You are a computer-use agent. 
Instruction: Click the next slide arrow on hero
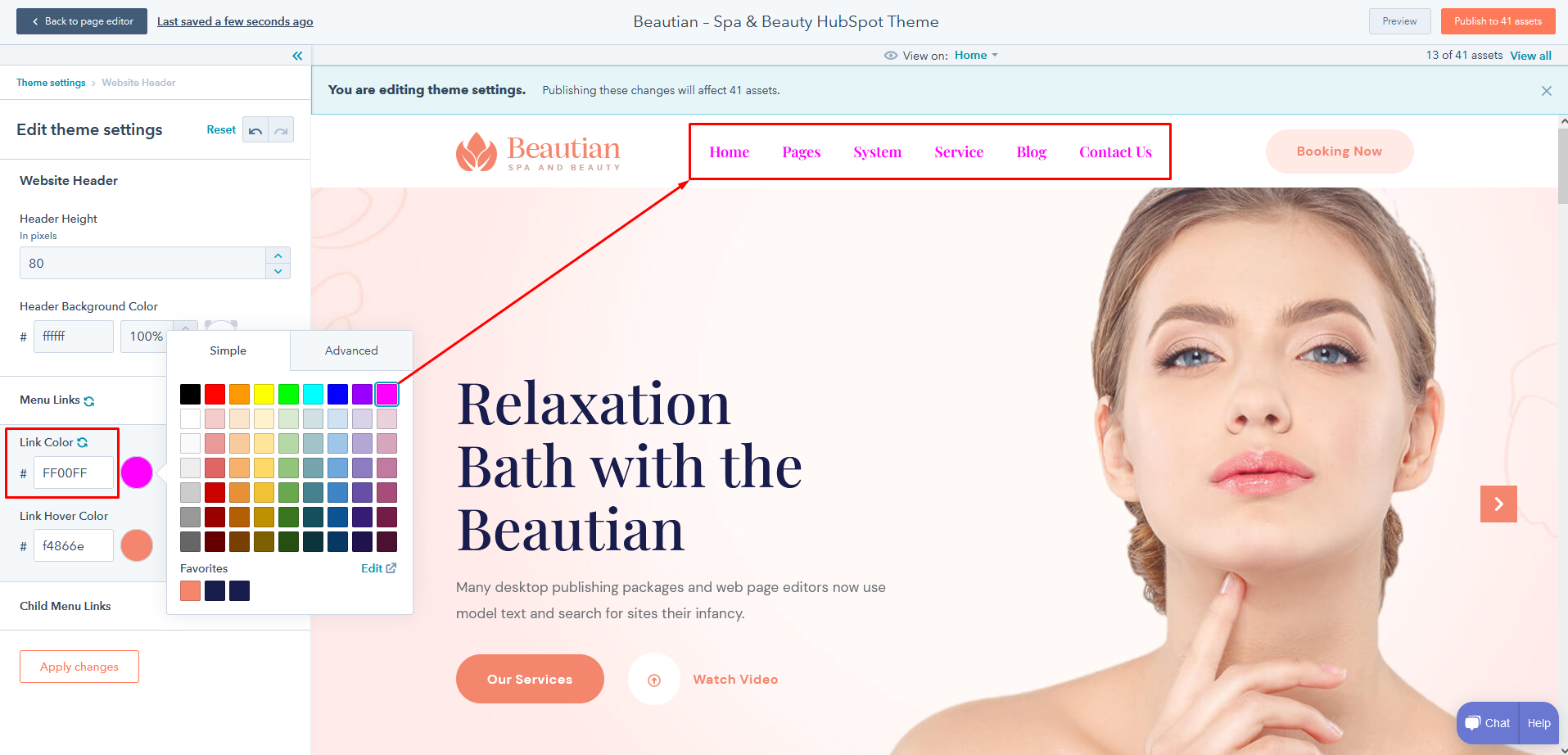(1498, 504)
